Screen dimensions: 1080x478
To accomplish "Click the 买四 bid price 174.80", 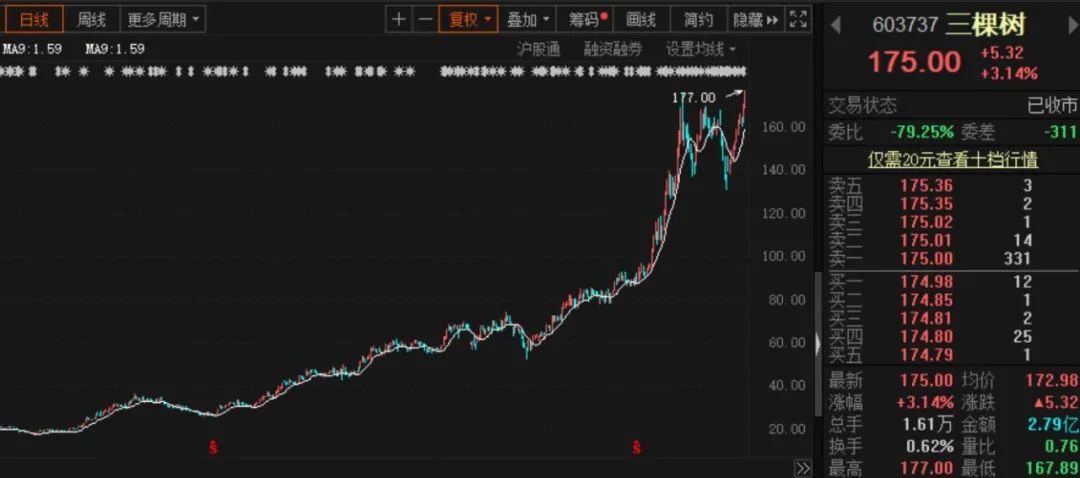I will tap(926, 337).
